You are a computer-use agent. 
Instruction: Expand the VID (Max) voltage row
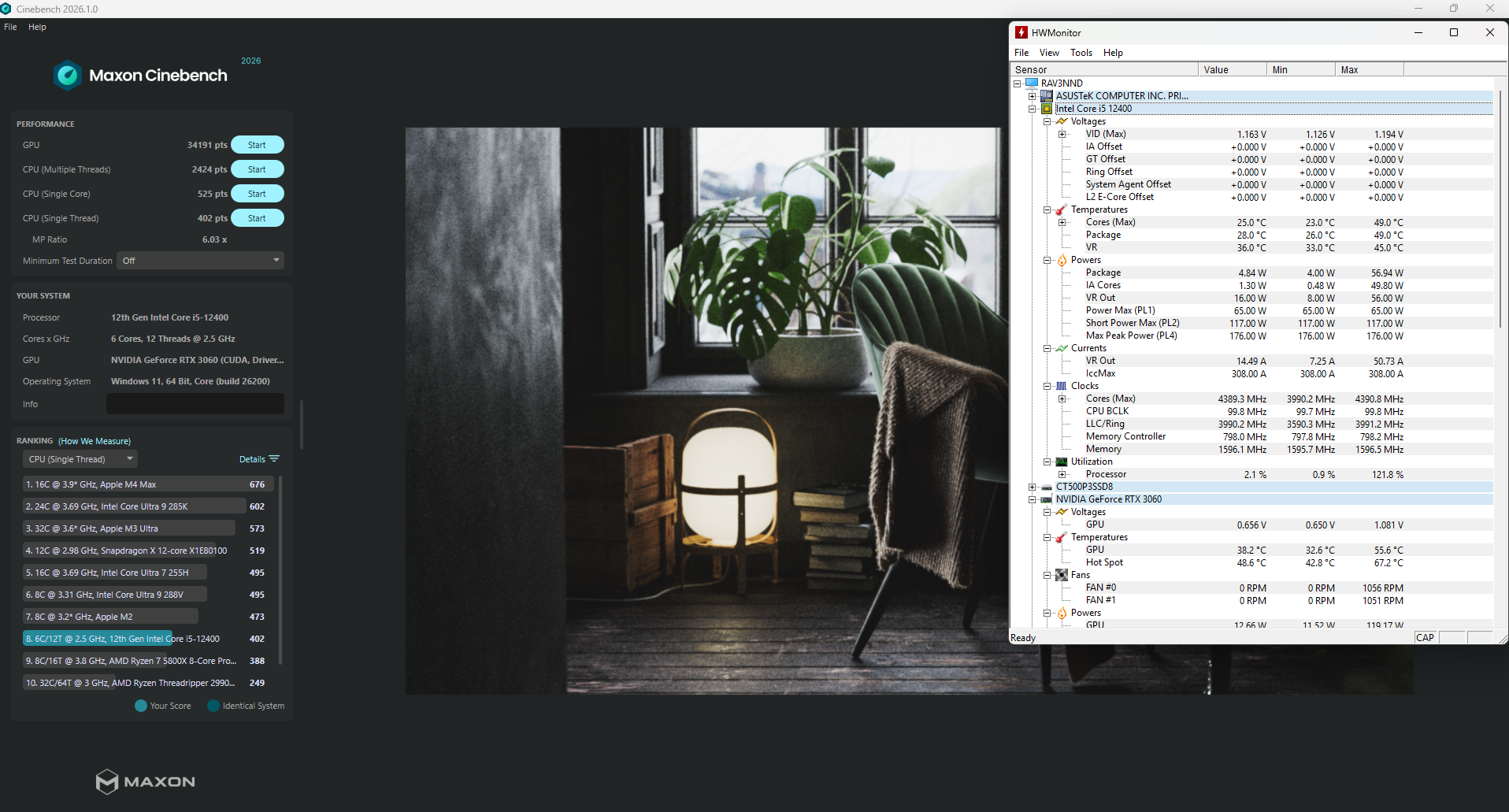(x=1062, y=134)
